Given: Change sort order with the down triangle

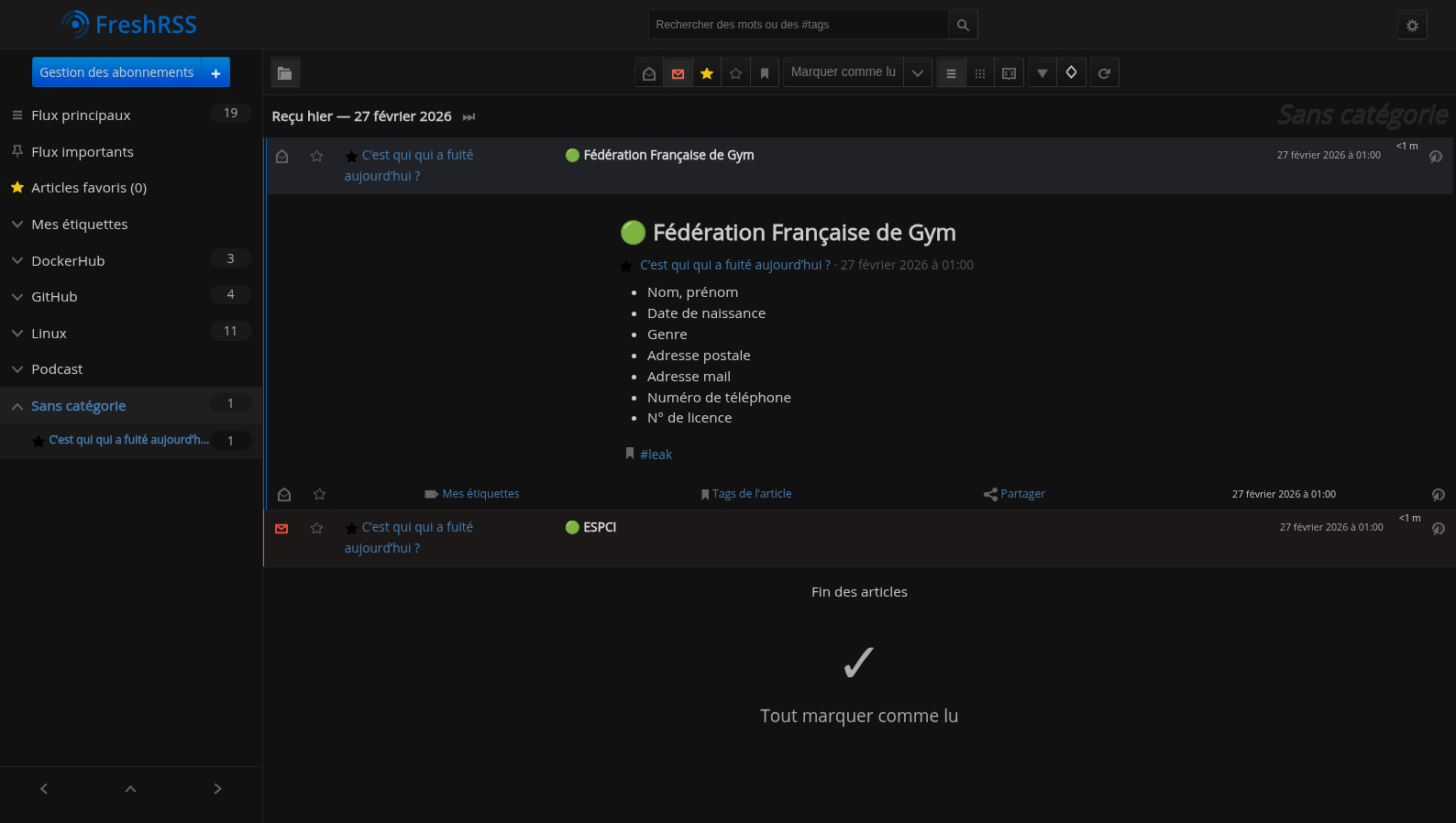Looking at the screenshot, I should click(x=1042, y=73).
